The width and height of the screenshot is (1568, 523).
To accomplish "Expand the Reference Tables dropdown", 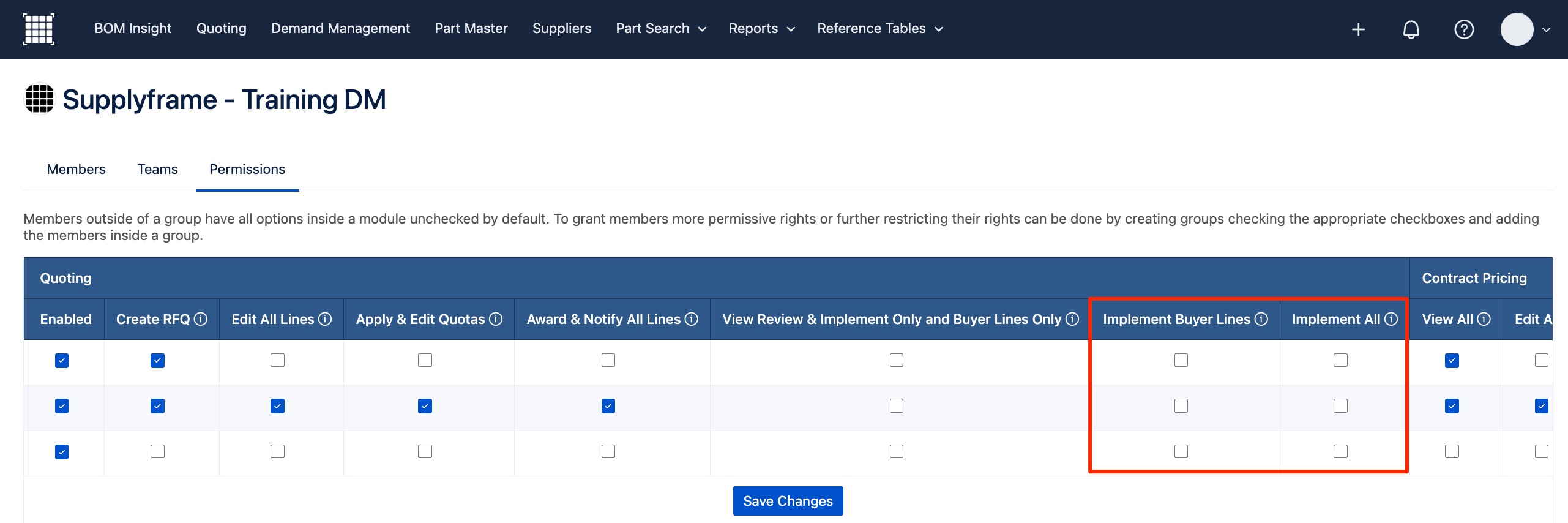I will pos(880,29).
